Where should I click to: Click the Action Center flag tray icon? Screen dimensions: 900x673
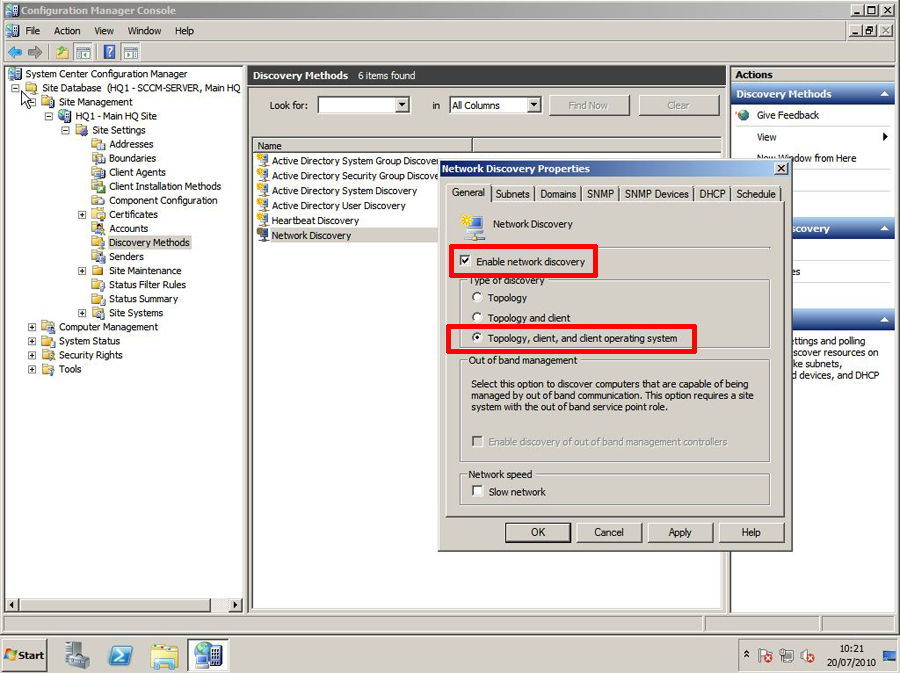coord(765,655)
